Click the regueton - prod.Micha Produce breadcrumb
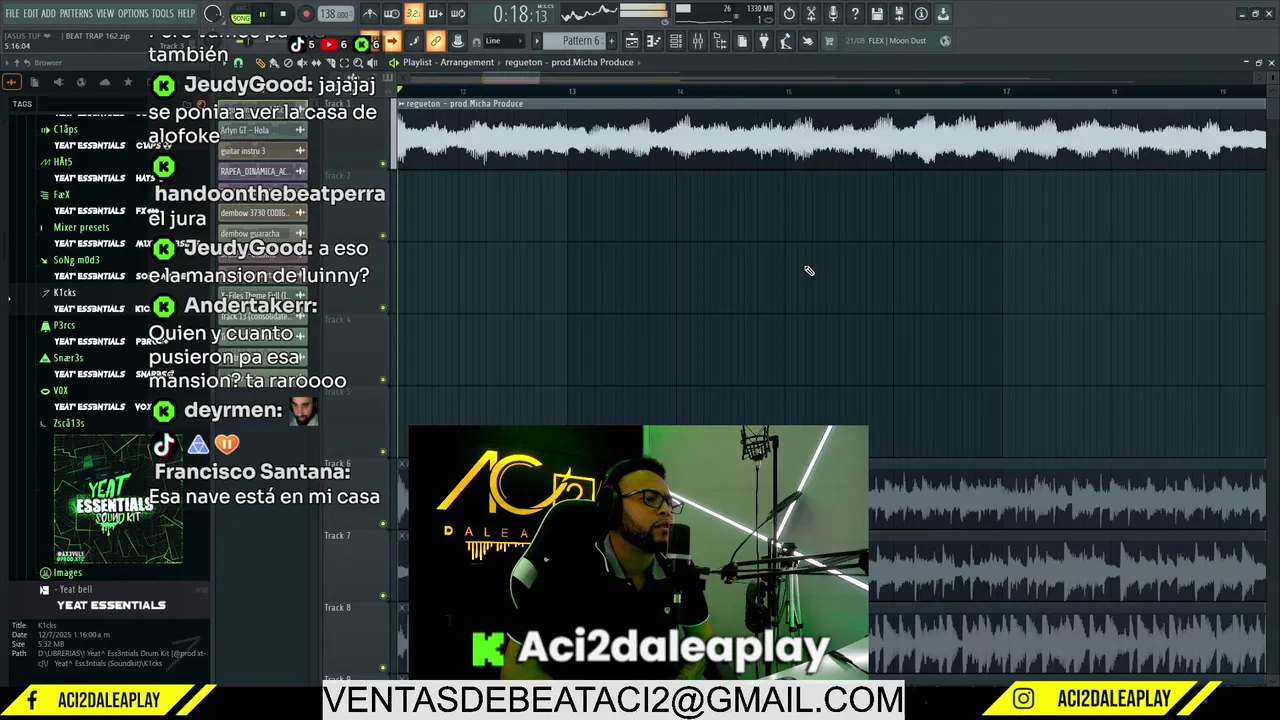The height and width of the screenshot is (720, 1280). click(569, 62)
